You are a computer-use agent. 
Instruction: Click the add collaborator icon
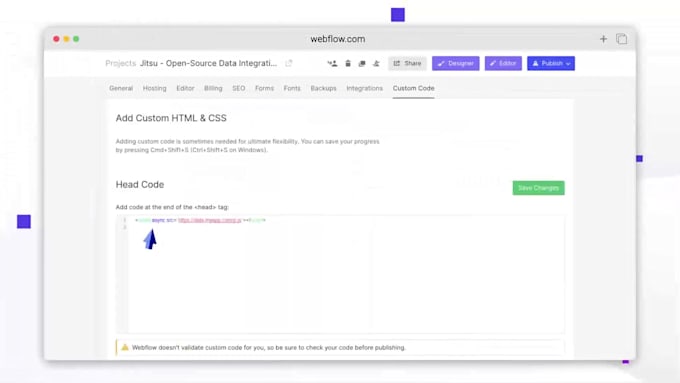[x=332, y=63]
